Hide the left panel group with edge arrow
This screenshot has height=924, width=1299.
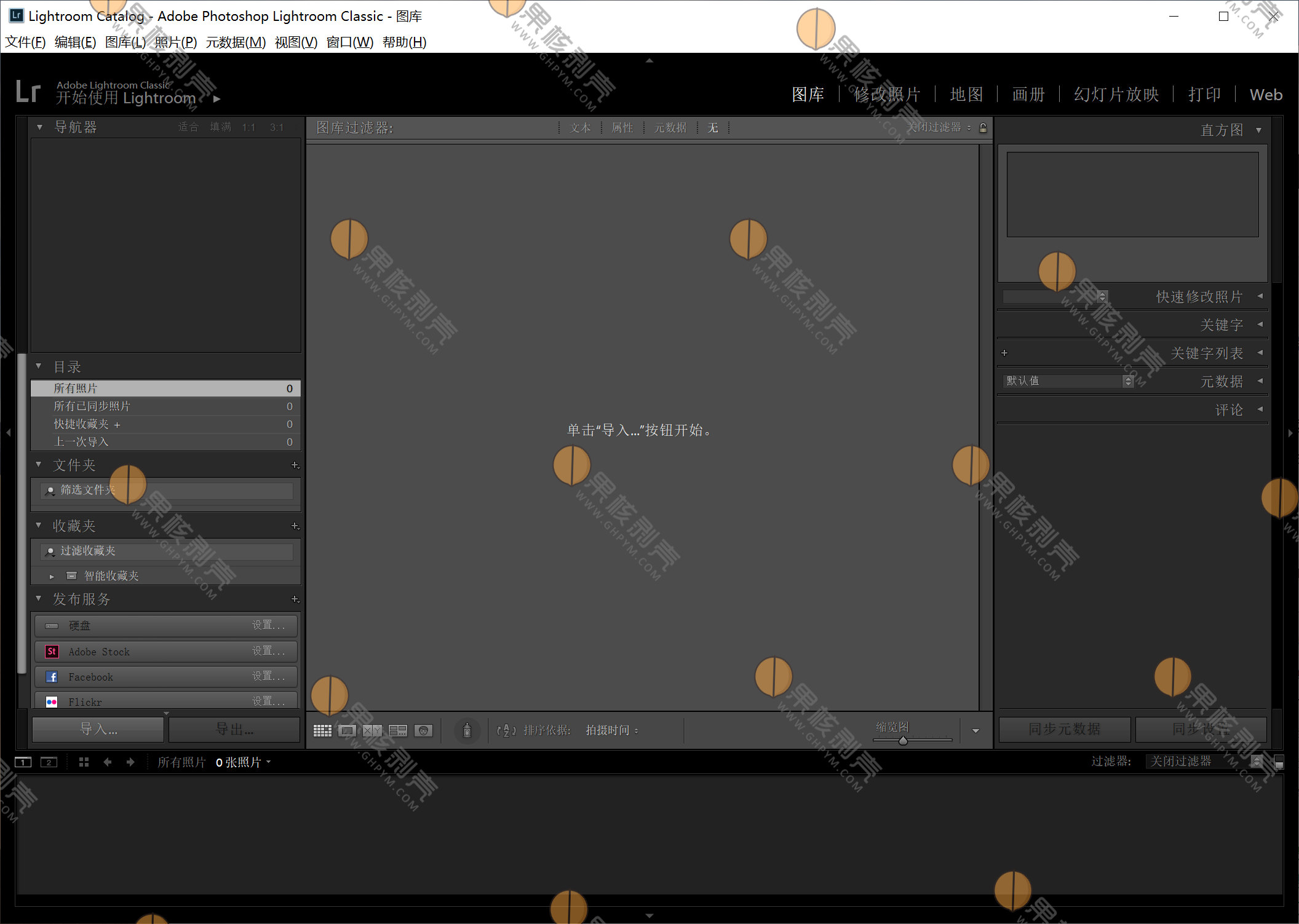tap(8, 433)
